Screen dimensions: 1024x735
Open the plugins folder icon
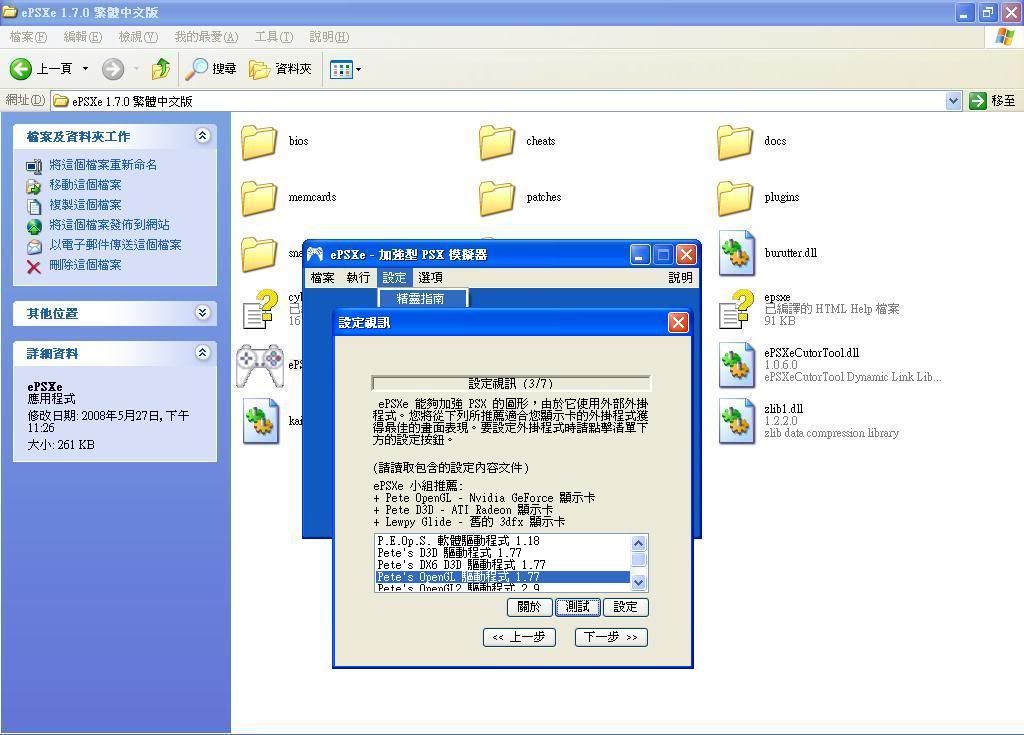pyautogui.click(x=735, y=199)
